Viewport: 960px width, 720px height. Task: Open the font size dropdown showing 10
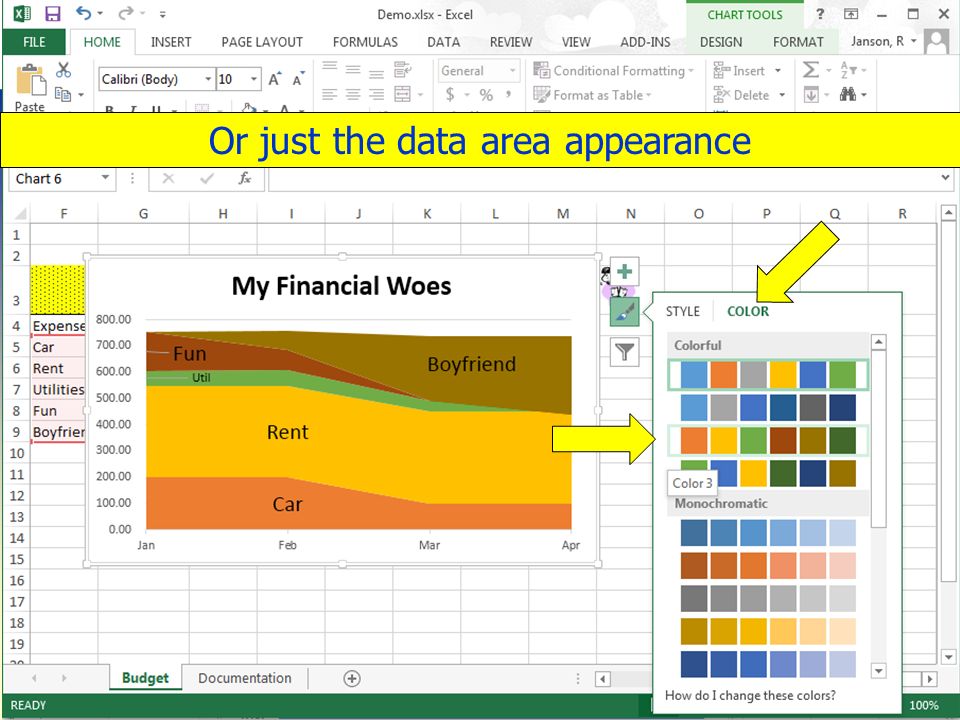[x=253, y=79]
